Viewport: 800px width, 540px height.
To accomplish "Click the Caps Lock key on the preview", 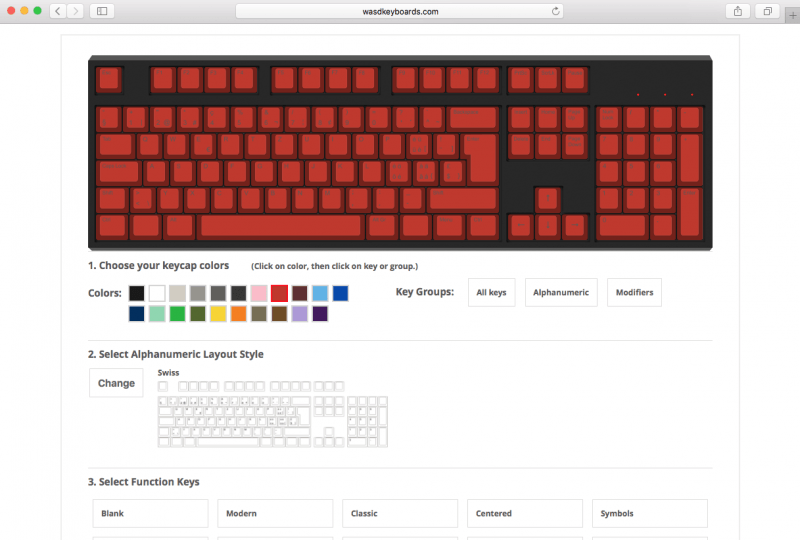I will [x=119, y=172].
